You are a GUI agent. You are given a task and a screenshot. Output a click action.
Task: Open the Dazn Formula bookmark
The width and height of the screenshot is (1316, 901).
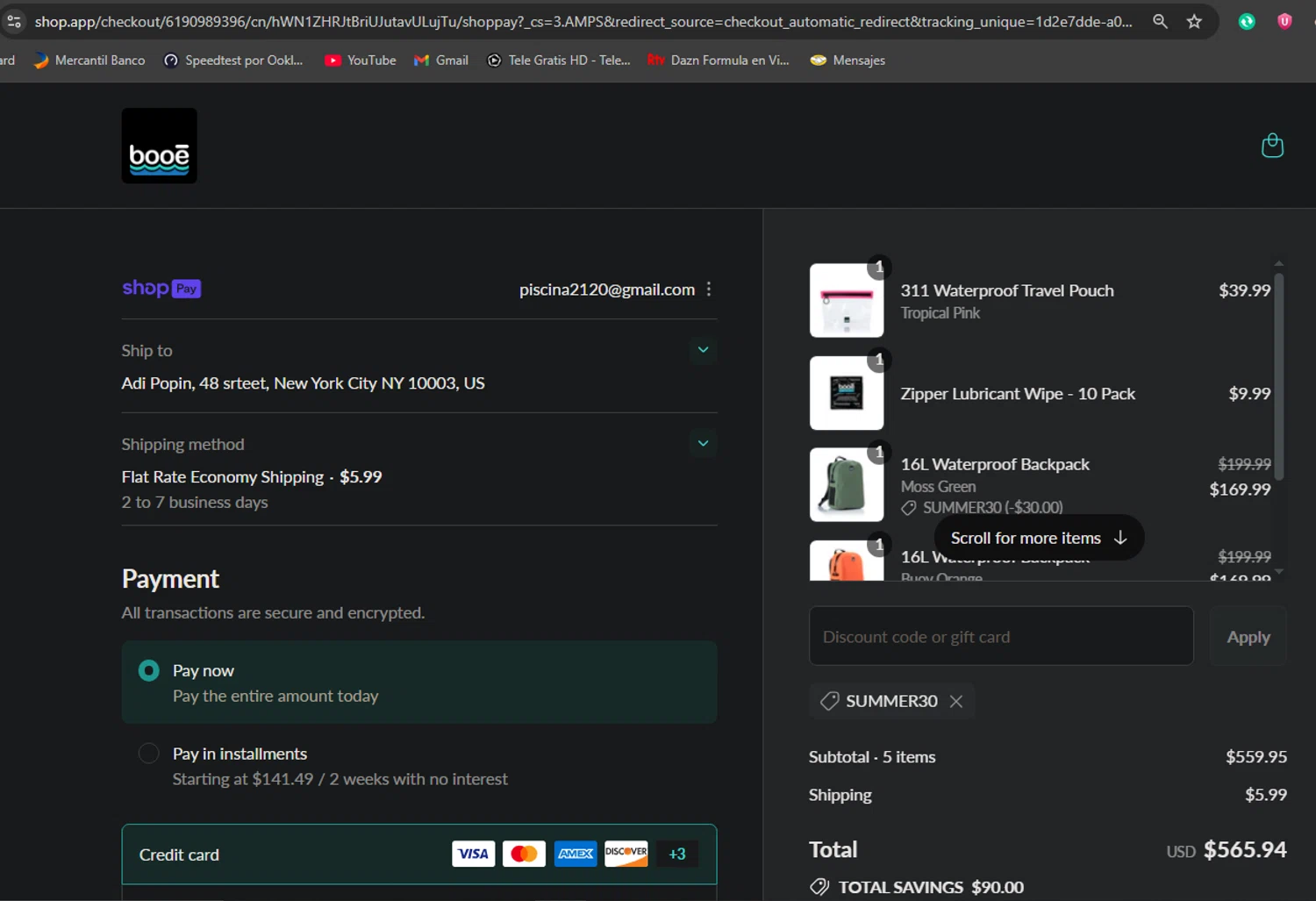coord(719,60)
